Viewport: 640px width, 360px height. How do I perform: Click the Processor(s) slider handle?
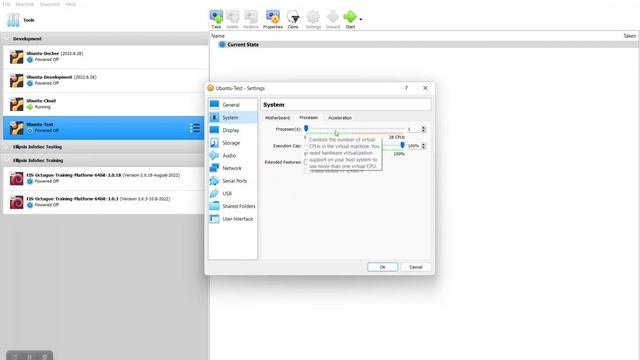pos(306,129)
